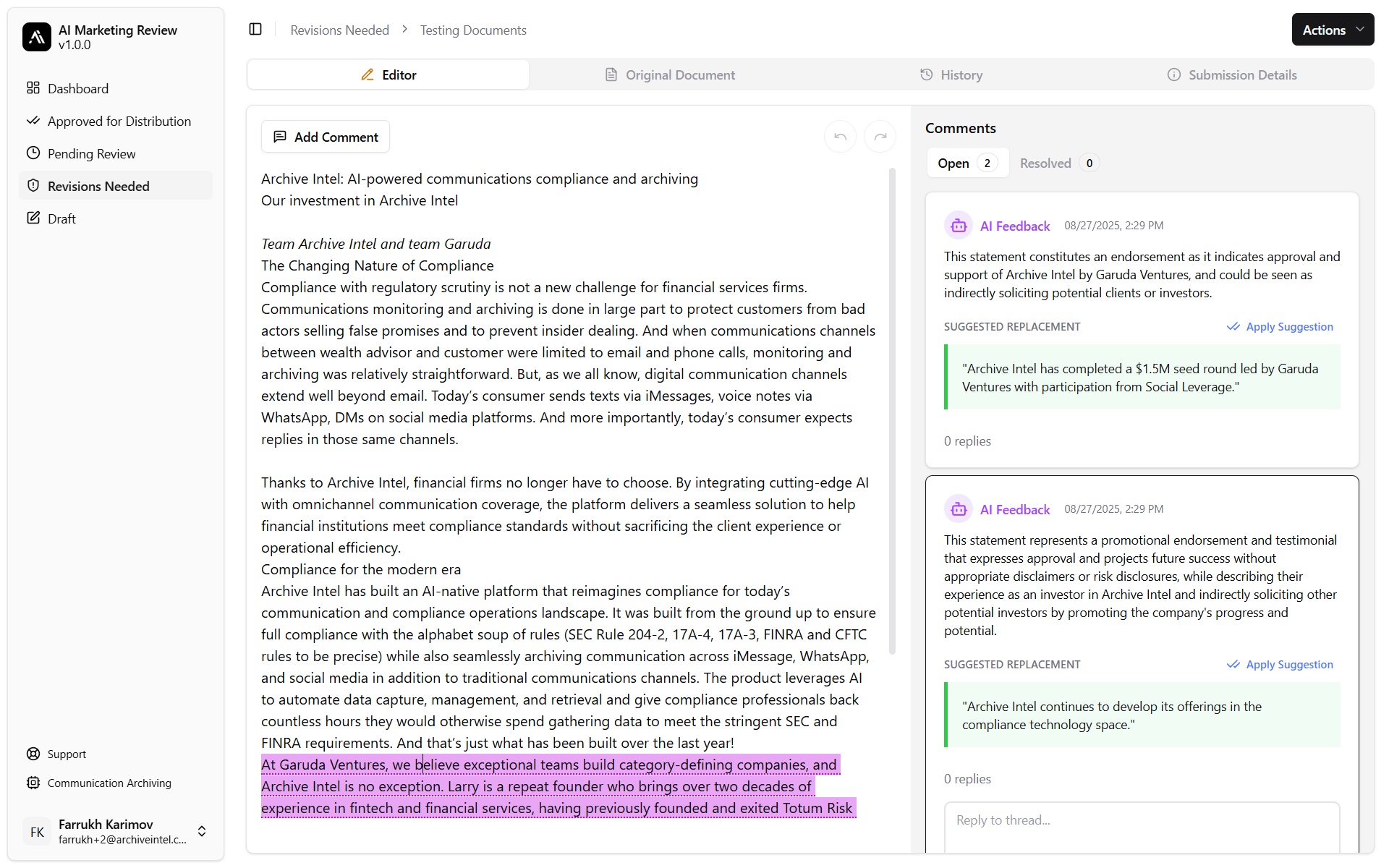This screenshot has width=1389, height=868.
Task: Expand the Actions dropdown
Action: [x=1332, y=30]
